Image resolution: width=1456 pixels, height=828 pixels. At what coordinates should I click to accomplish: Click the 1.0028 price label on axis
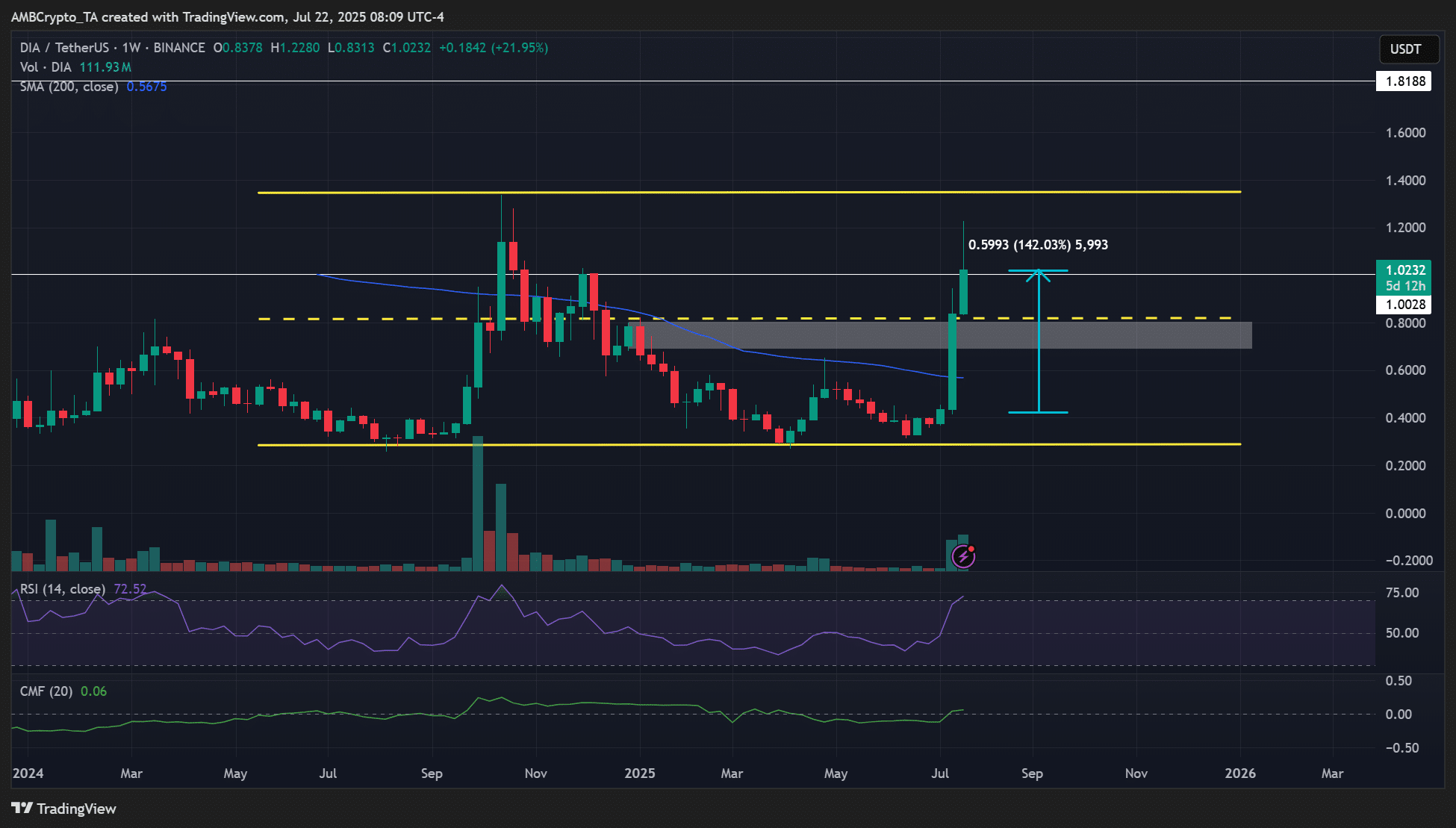click(1404, 305)
